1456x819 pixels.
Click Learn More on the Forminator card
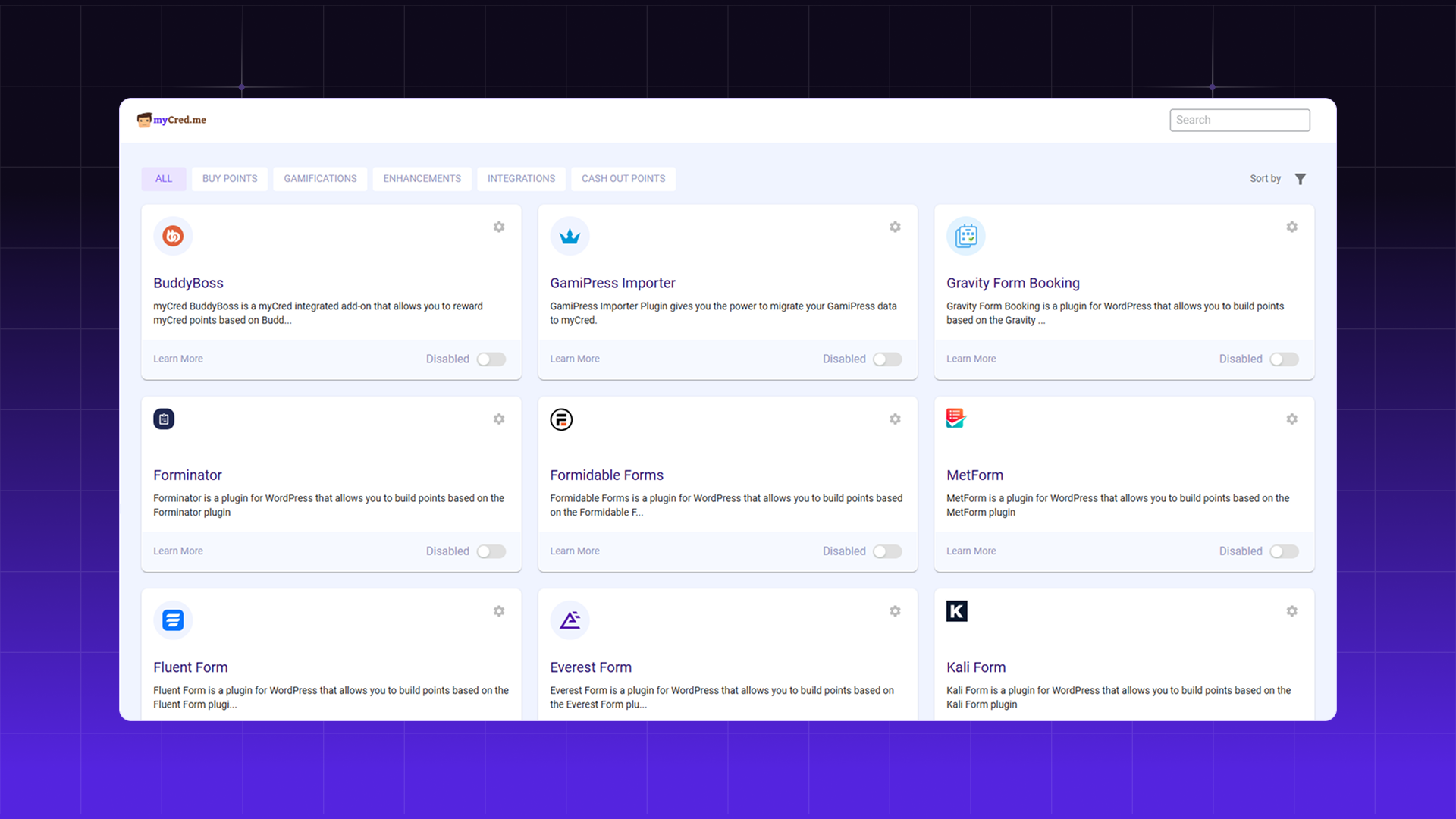[177, 551]
